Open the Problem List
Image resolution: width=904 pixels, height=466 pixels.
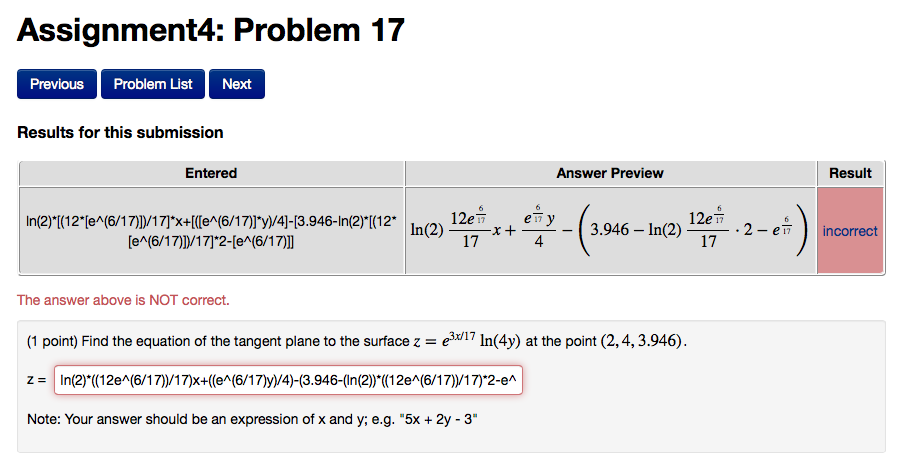[153, 84]
